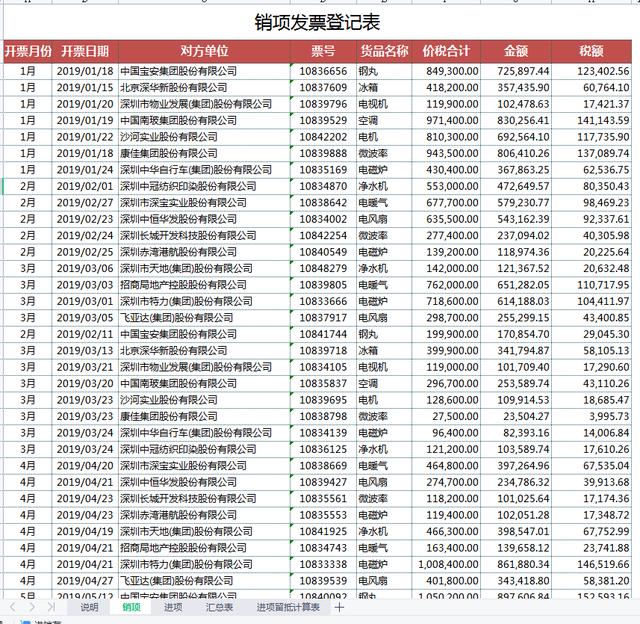Open the 进项留抵计算表 sheet tab
The image size is (640, 624).
click(288, 607)
